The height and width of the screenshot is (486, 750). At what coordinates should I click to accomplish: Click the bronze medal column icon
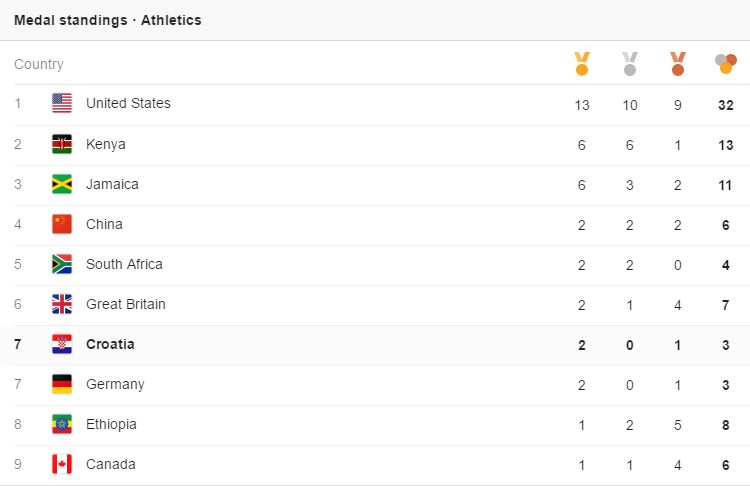tap(678, 64)
